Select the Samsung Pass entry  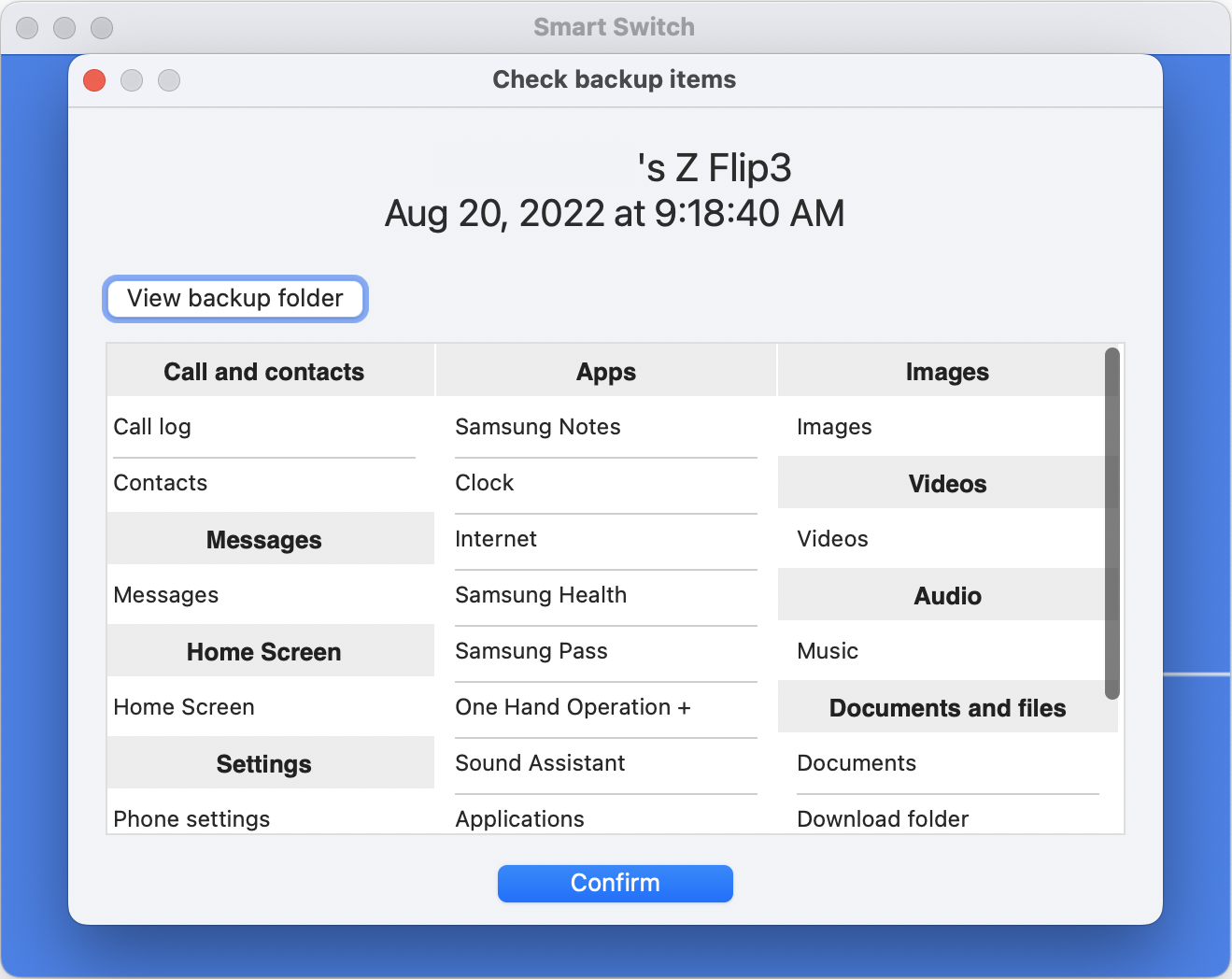606,651
